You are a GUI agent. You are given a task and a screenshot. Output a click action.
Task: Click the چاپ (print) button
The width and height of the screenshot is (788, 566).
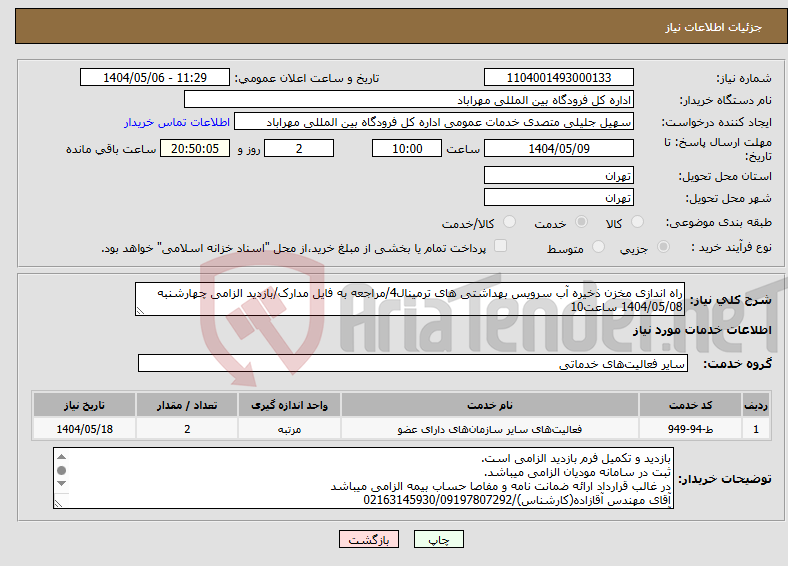(439, 539)
